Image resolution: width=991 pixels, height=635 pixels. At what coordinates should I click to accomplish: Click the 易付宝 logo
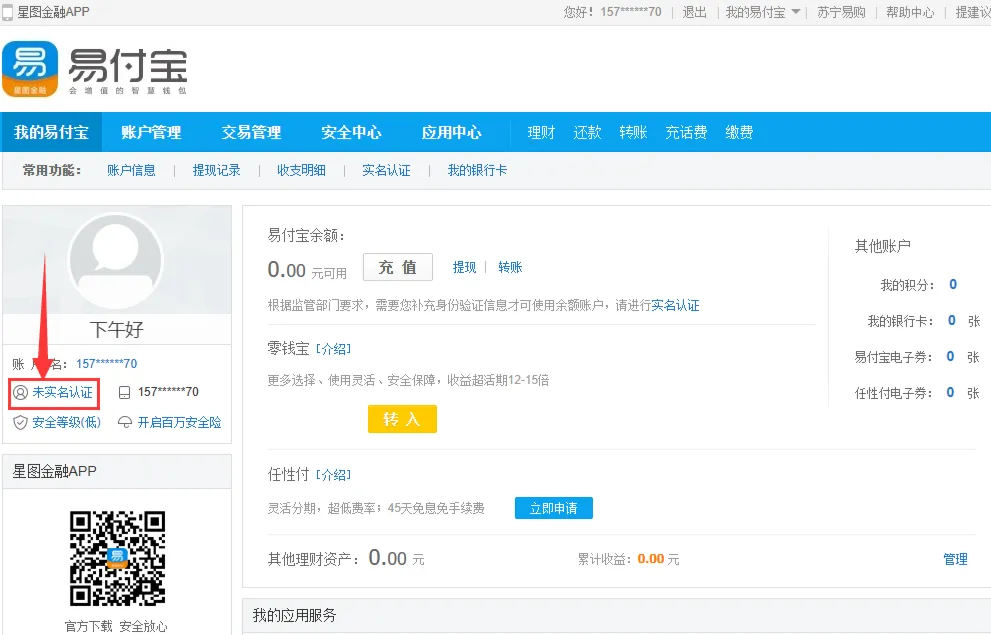coord(95,69)
